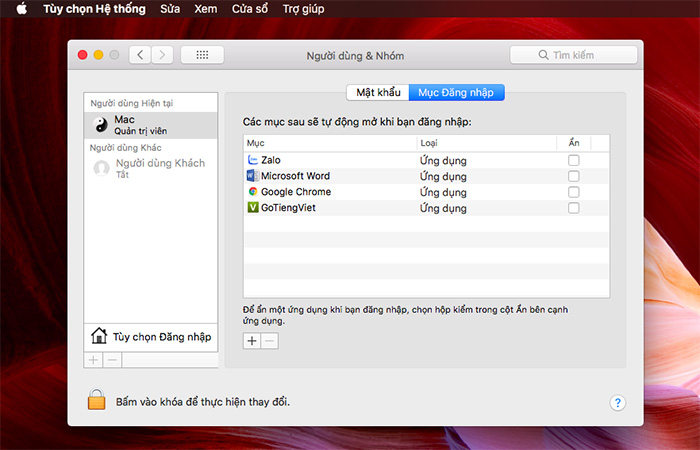Click the Ẩn column header
Screen dimensions: 700x450
pyautogui.click(x=574, y=143)
